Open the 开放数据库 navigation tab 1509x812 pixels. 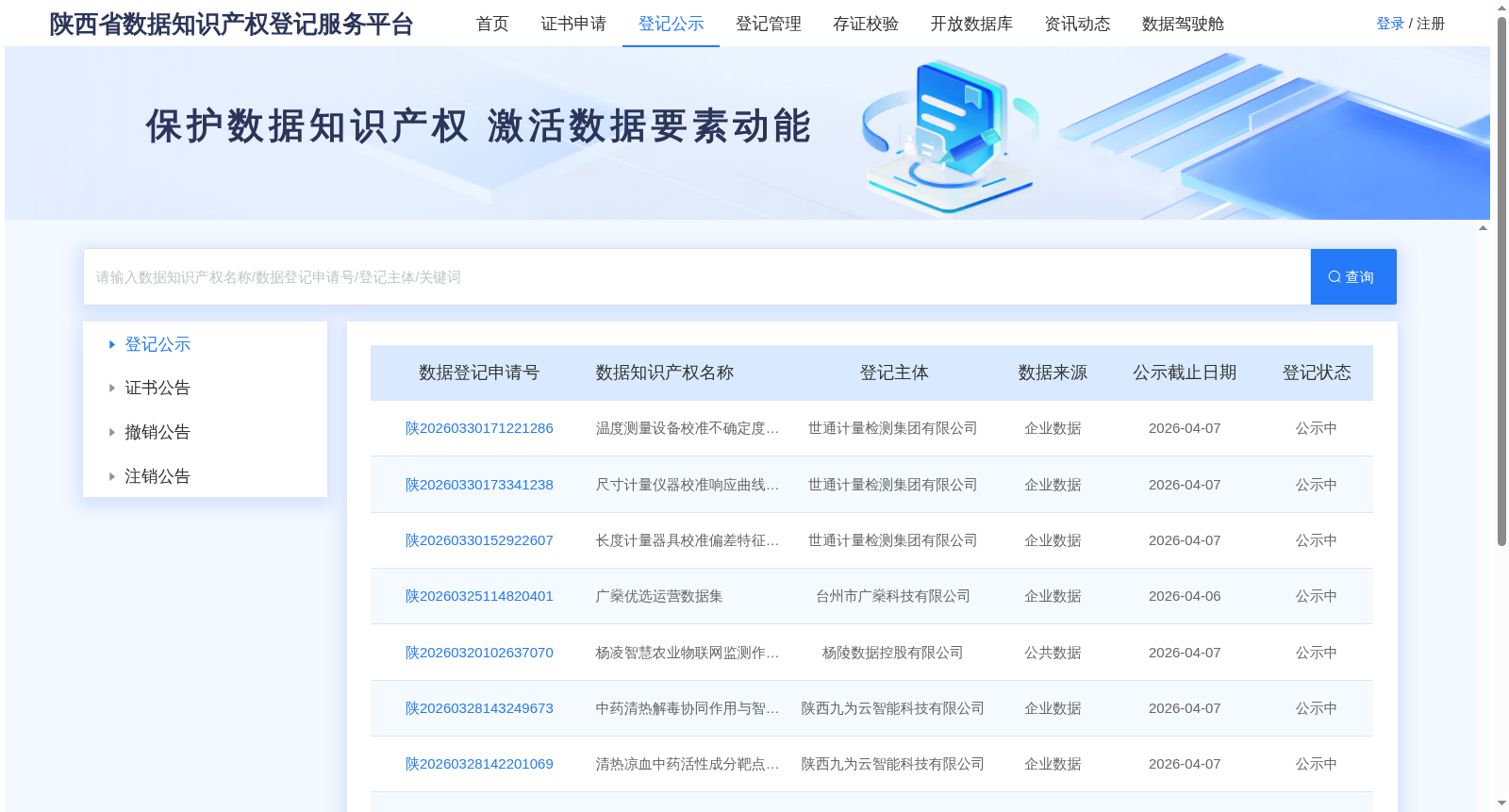point(971,24)
